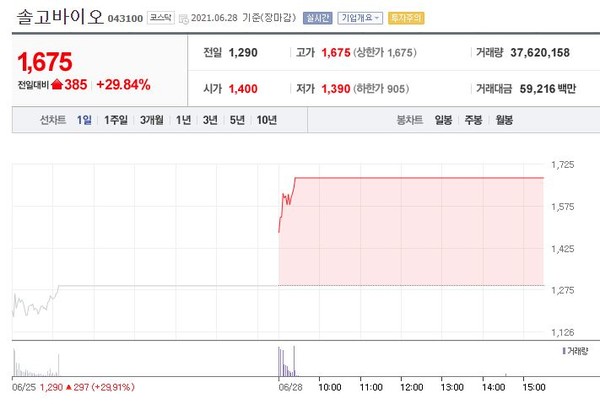Show the 1년 line chart
600x404 pixels.
click(x=183, y=120)
